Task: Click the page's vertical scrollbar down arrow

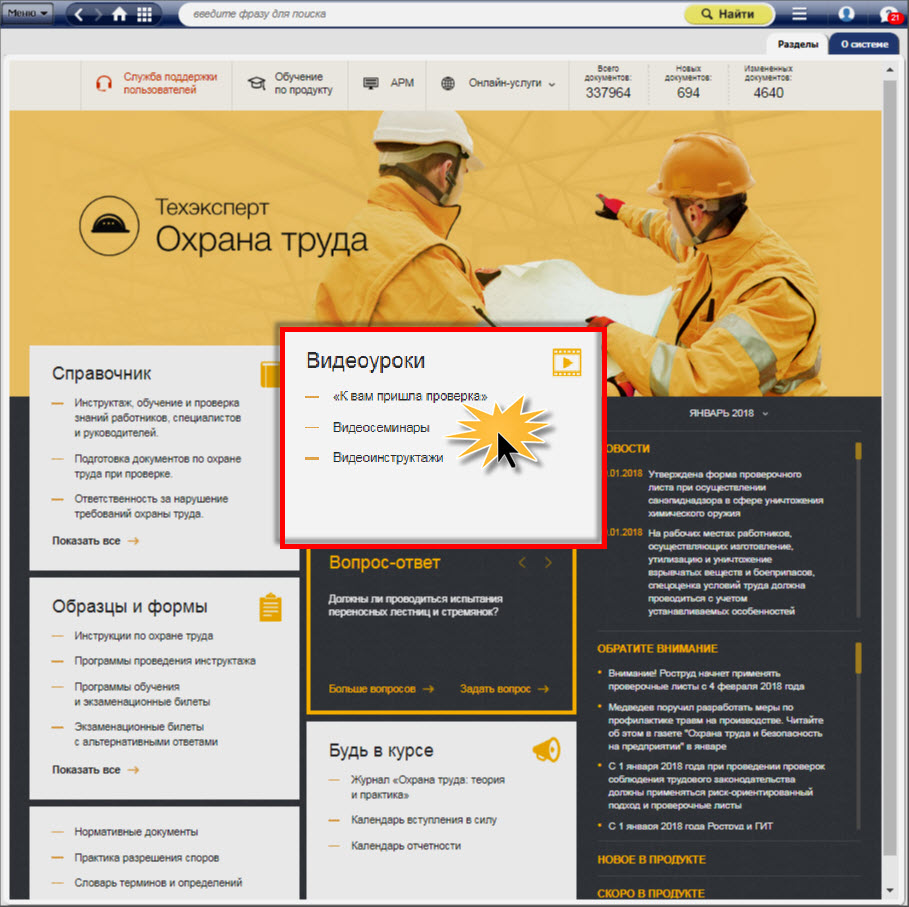Action: 890,889
